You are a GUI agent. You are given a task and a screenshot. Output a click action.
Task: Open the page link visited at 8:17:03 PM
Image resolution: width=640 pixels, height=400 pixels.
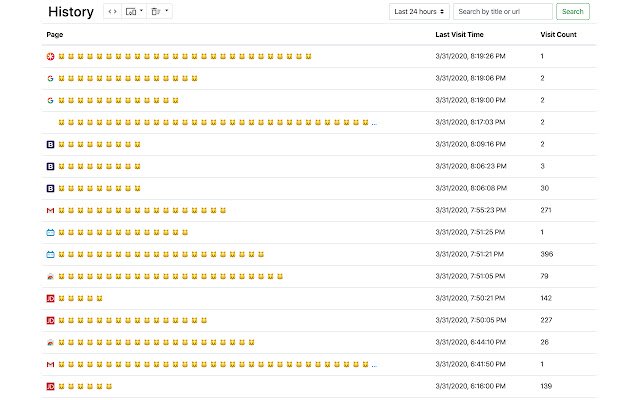218,122
